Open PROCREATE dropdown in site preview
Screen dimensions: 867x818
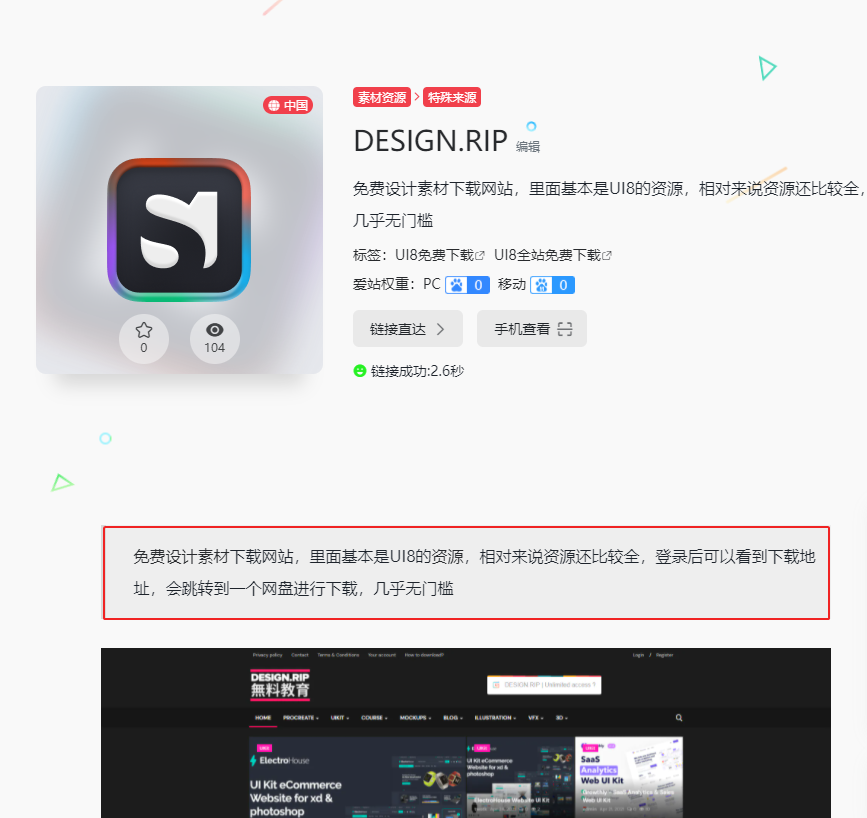coord(301,718)
